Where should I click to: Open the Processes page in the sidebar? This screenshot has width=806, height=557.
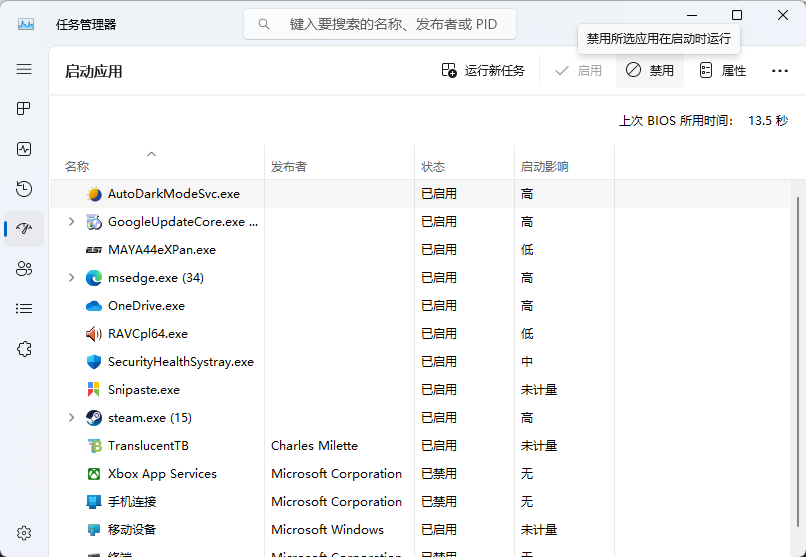tap(24, 109)
